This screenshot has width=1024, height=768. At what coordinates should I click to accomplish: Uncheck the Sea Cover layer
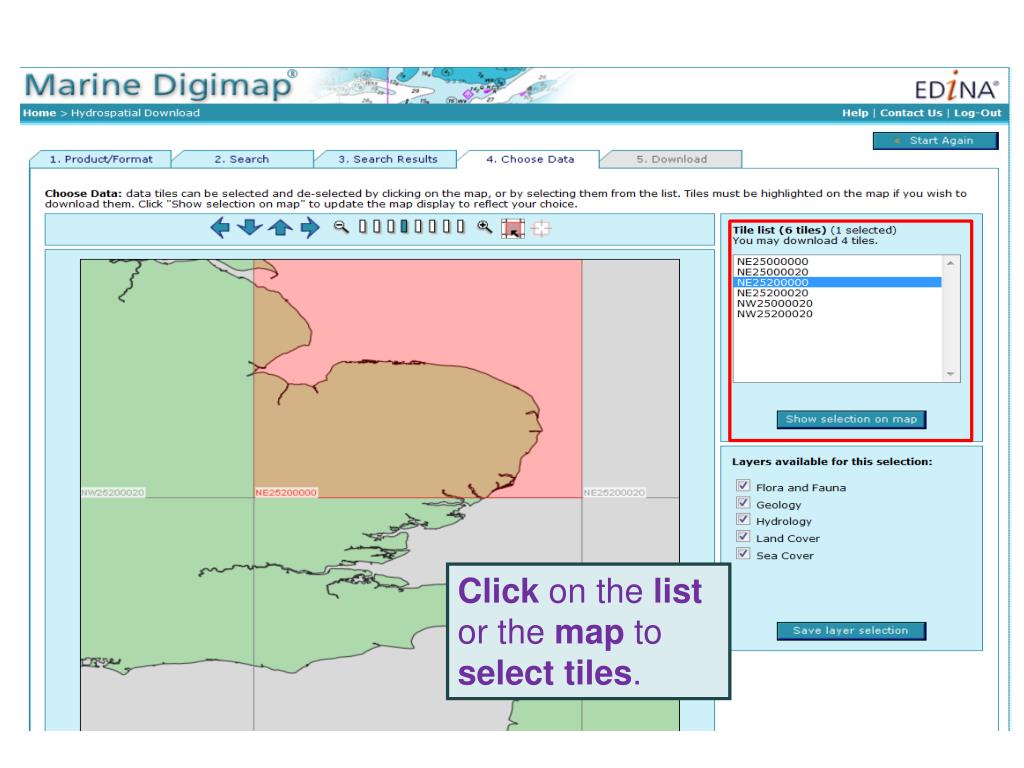click(743, 553)
